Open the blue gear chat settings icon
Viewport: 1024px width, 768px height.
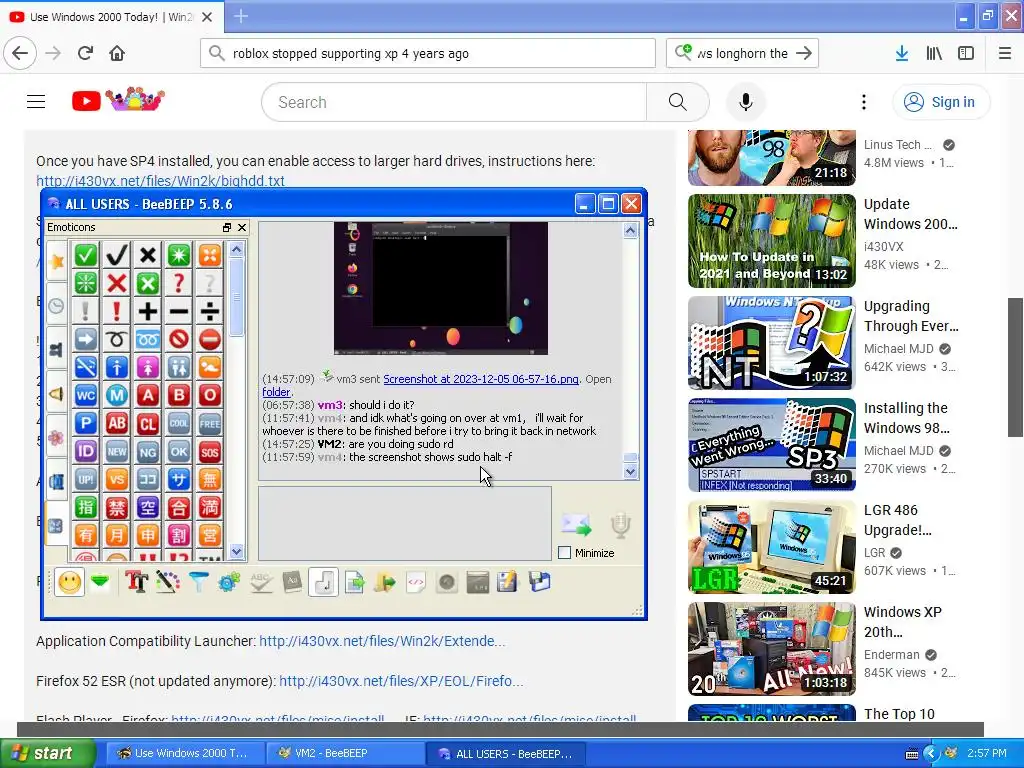(229, 582)
